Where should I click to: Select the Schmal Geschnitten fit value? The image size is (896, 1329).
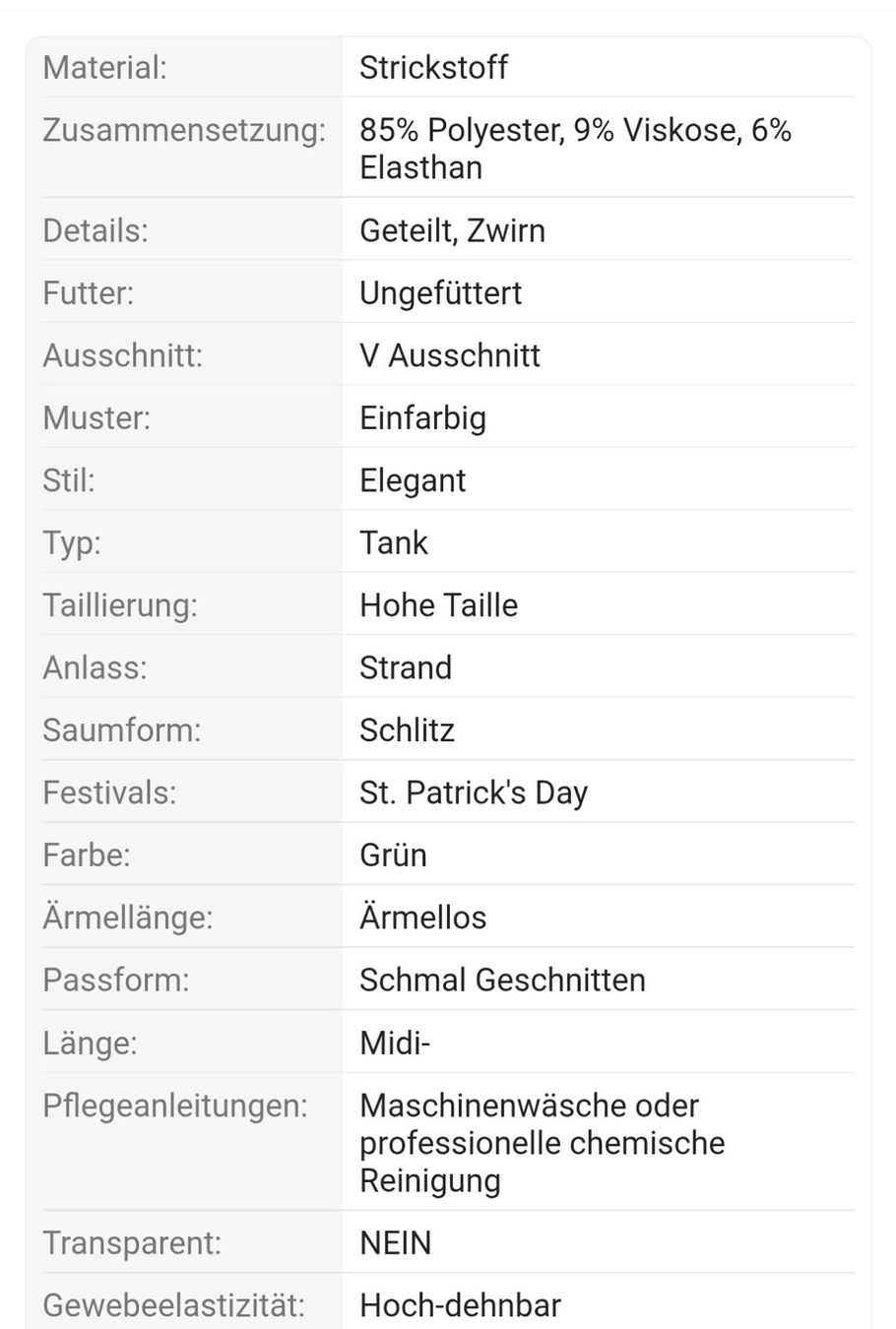[502, 981]
